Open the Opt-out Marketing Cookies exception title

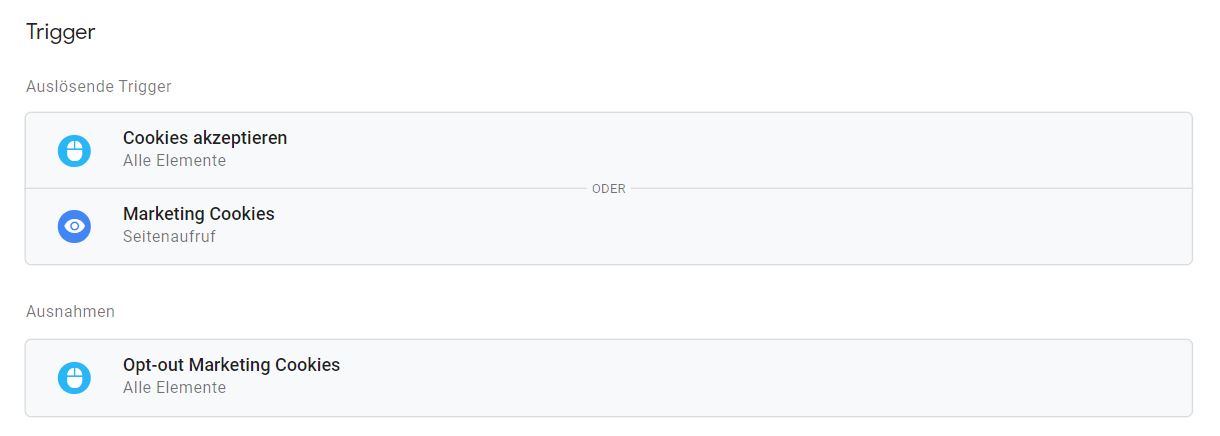point(232,365)
